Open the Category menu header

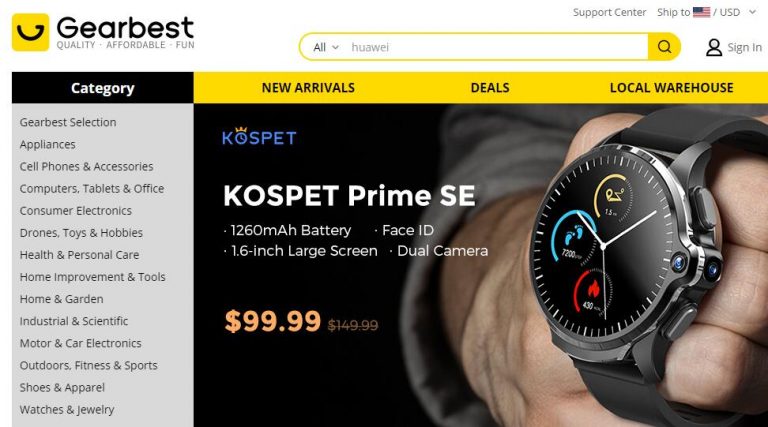tap(102, 88)
